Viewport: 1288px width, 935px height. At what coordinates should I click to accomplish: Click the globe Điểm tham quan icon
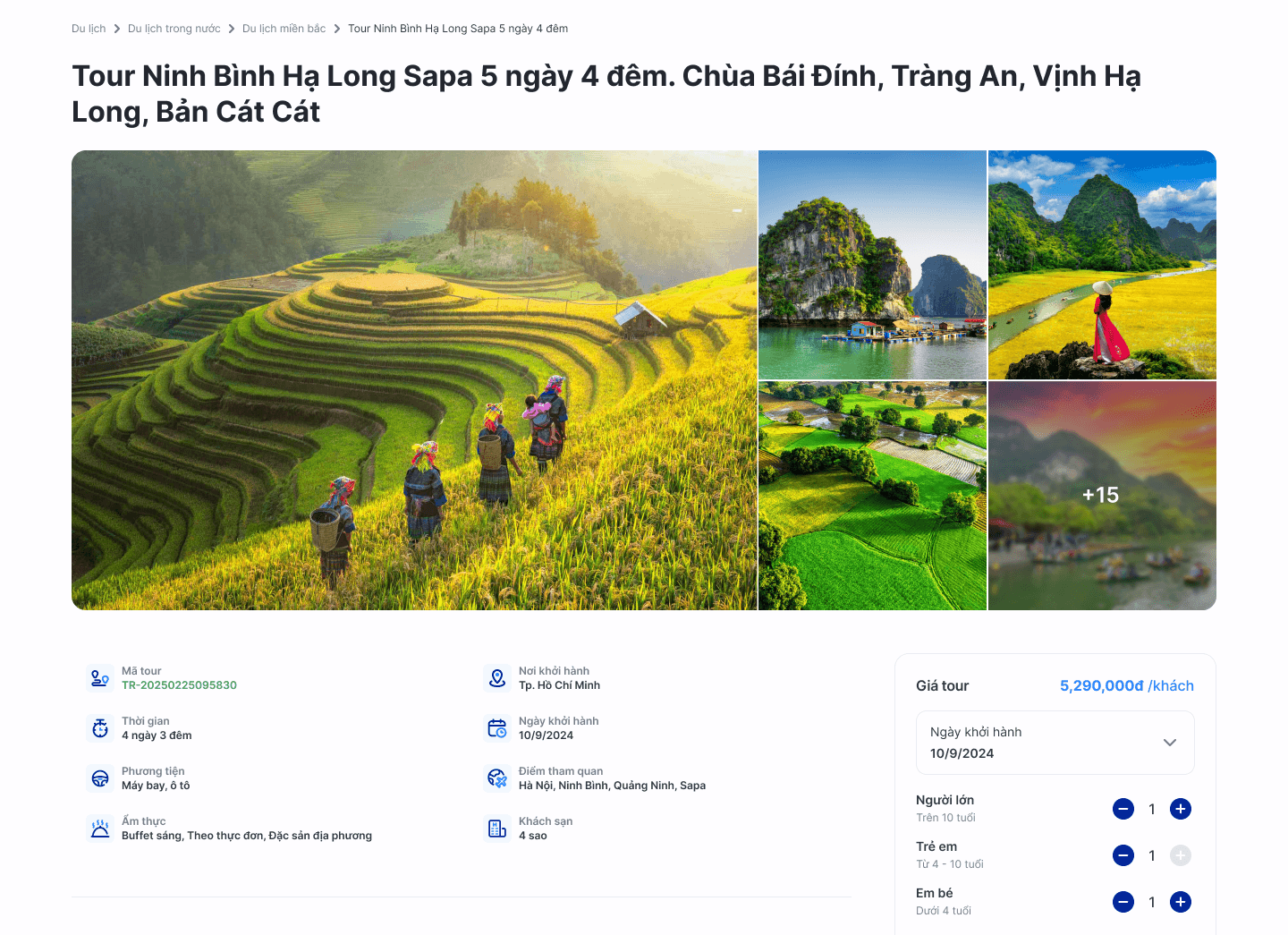tap(497, 778)
